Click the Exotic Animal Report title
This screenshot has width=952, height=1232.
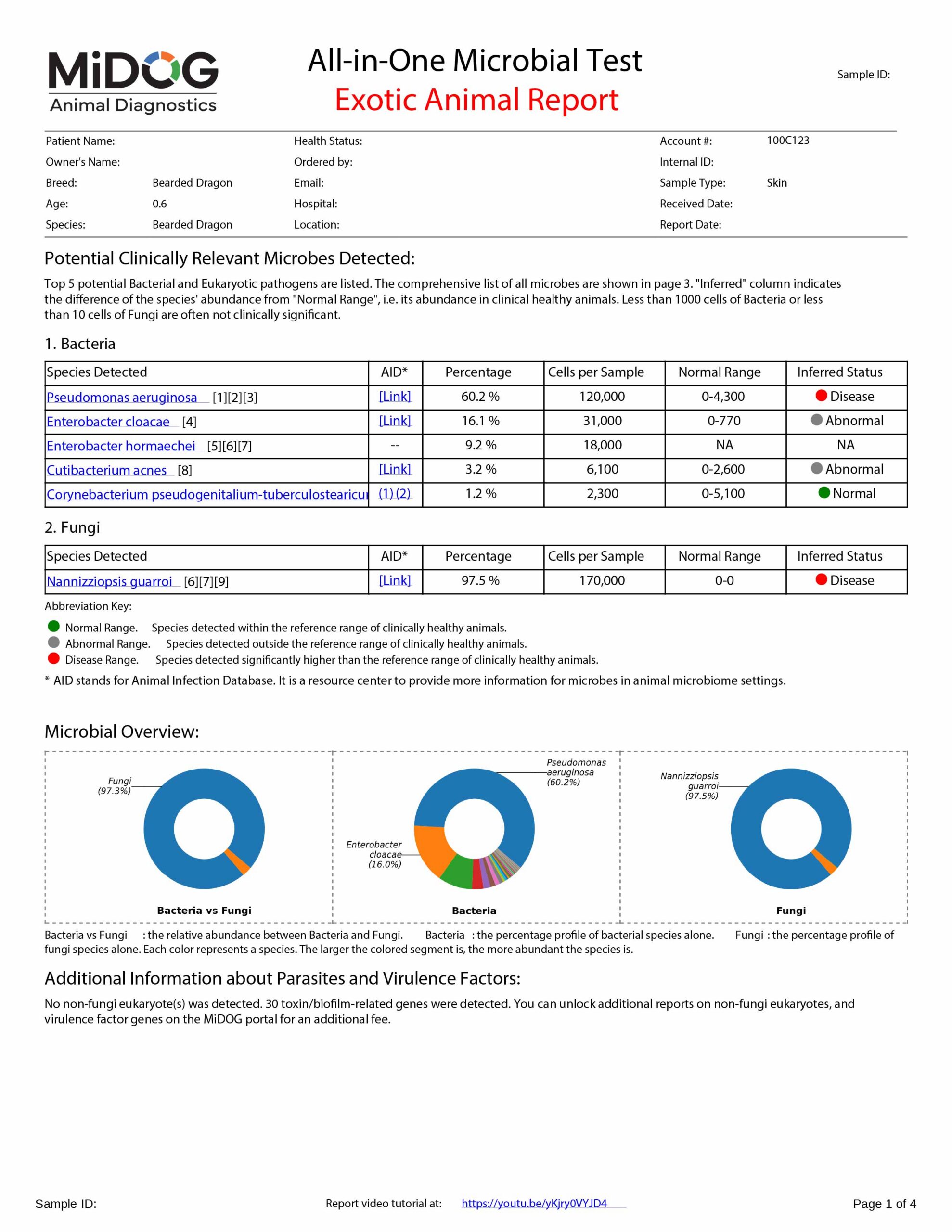(x=477, y=100)
